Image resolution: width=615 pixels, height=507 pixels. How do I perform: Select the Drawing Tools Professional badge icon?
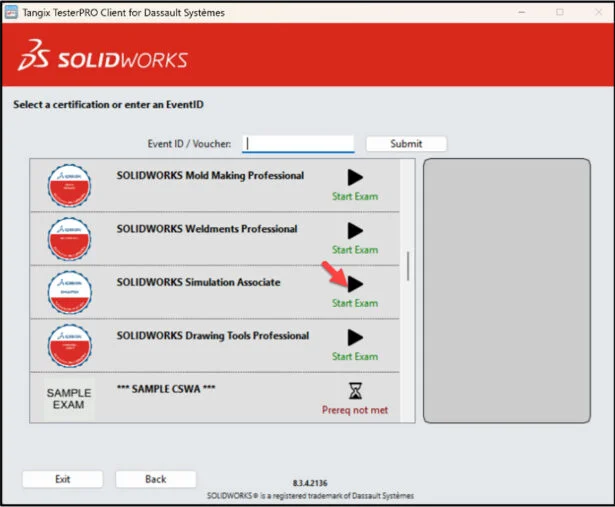70,345
